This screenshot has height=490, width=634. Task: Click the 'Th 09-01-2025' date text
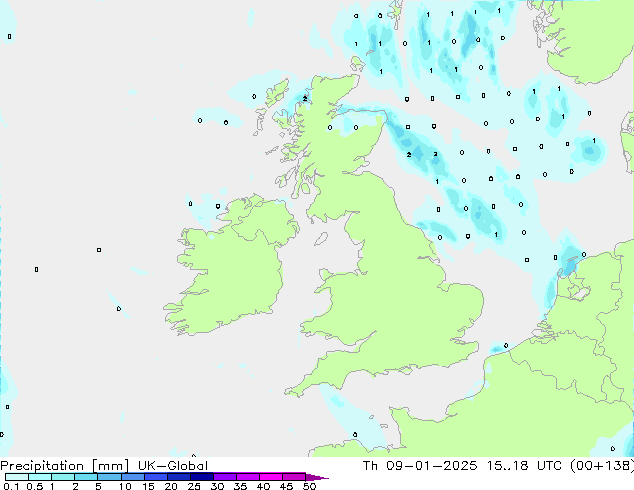(x=420, y=466)
